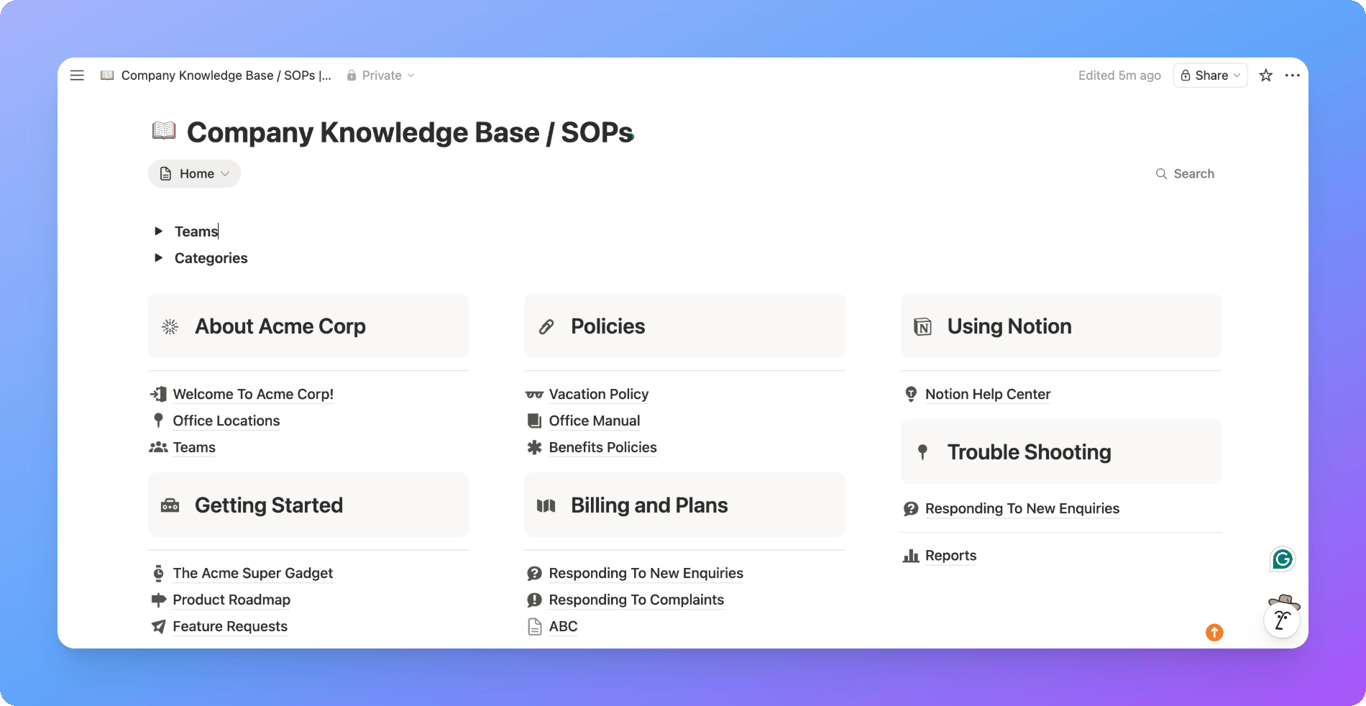Click the Welcome To Acme Corp door icon
The width and height of the screenshot is (1366, 706).
pyautogui.click(x=158, y=394)
